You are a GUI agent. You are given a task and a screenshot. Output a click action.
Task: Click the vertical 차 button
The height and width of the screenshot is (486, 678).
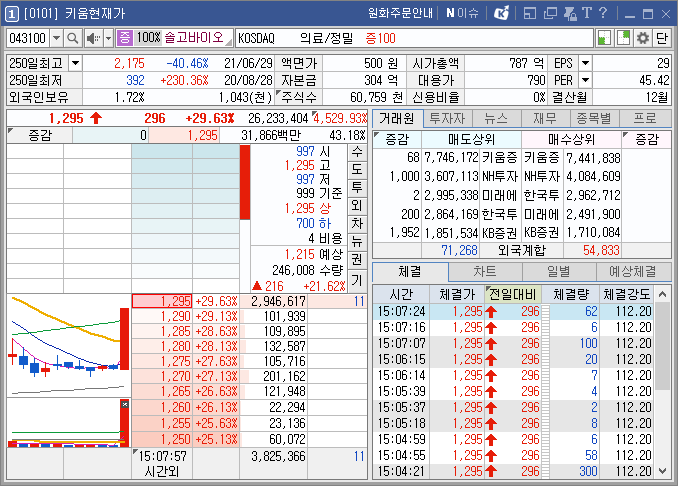357,224
